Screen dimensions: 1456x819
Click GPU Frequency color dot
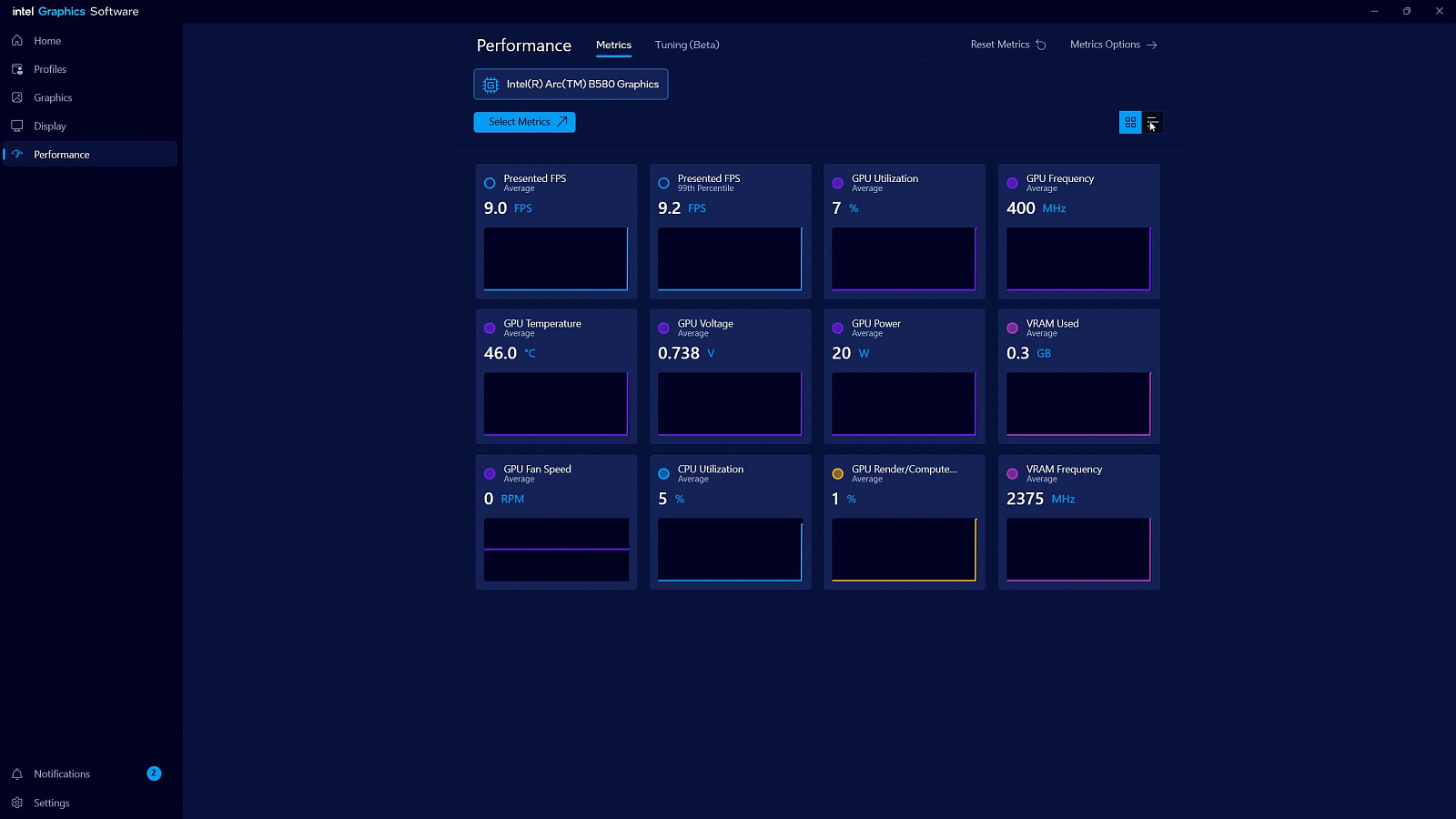[1012, 183]
